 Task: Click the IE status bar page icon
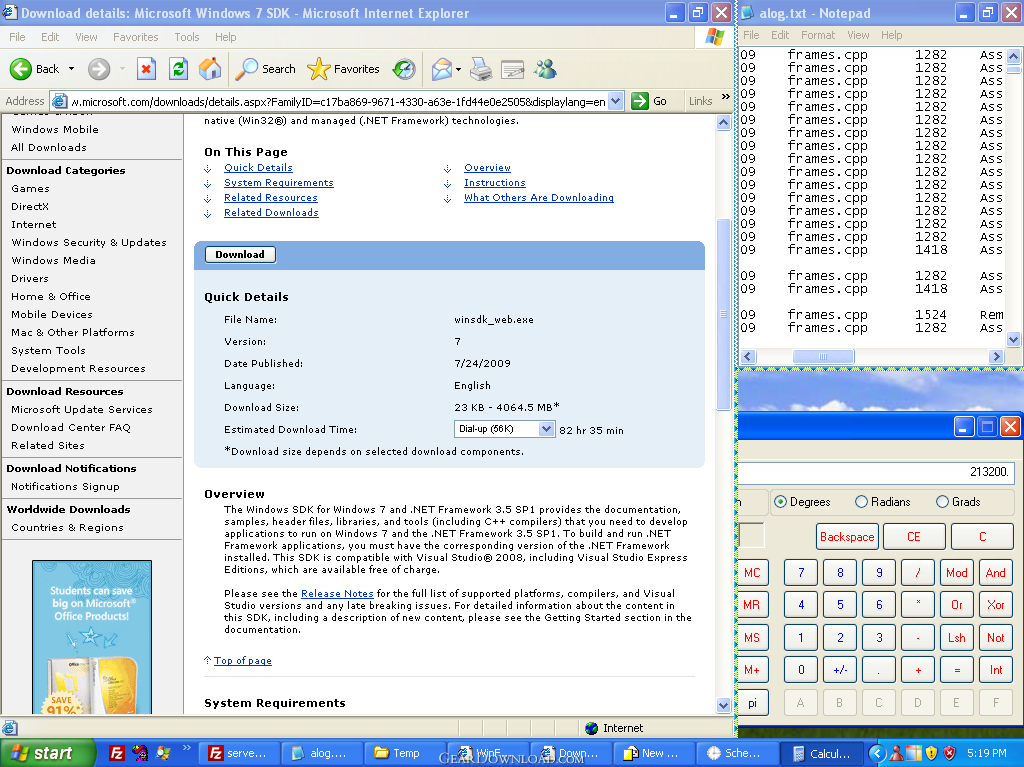pyautogui.click(x=10, y=728)
